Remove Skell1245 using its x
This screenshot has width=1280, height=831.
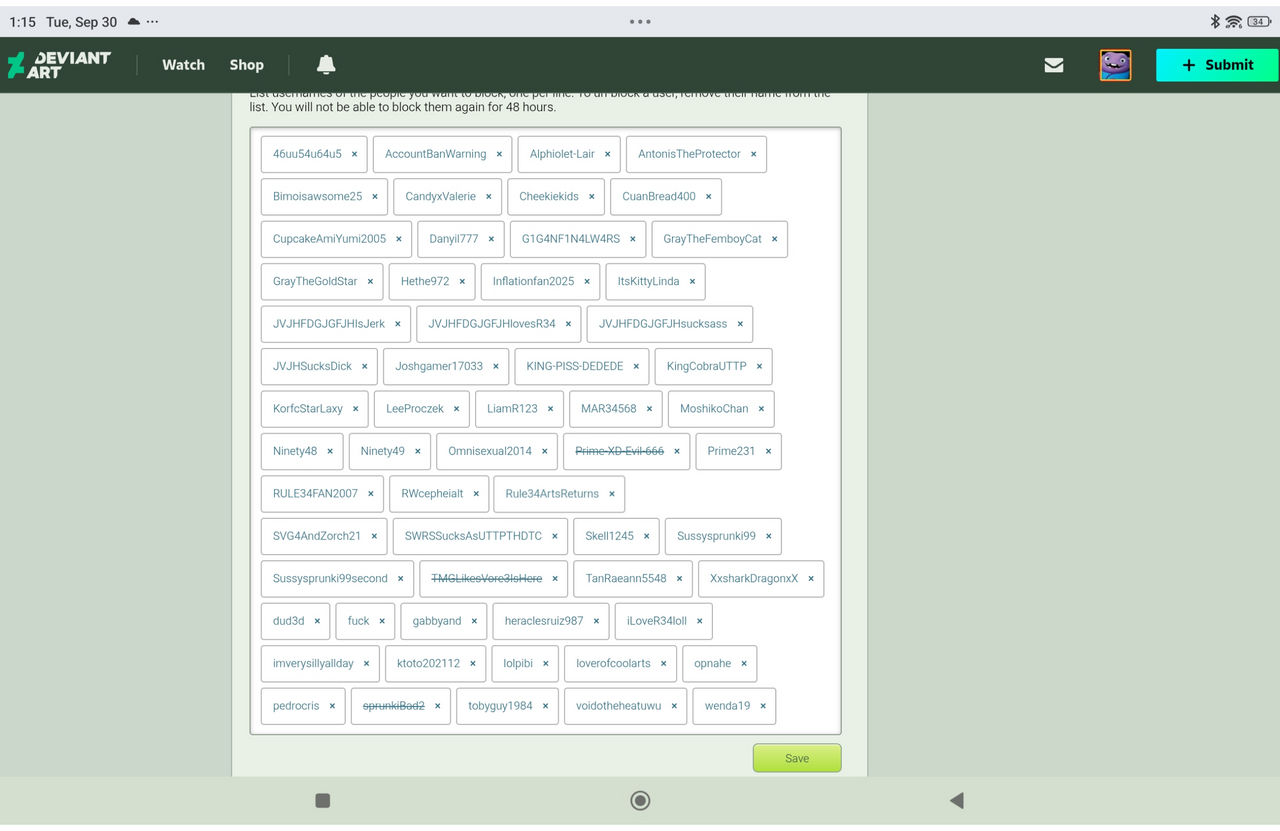[x=646, y=536]
